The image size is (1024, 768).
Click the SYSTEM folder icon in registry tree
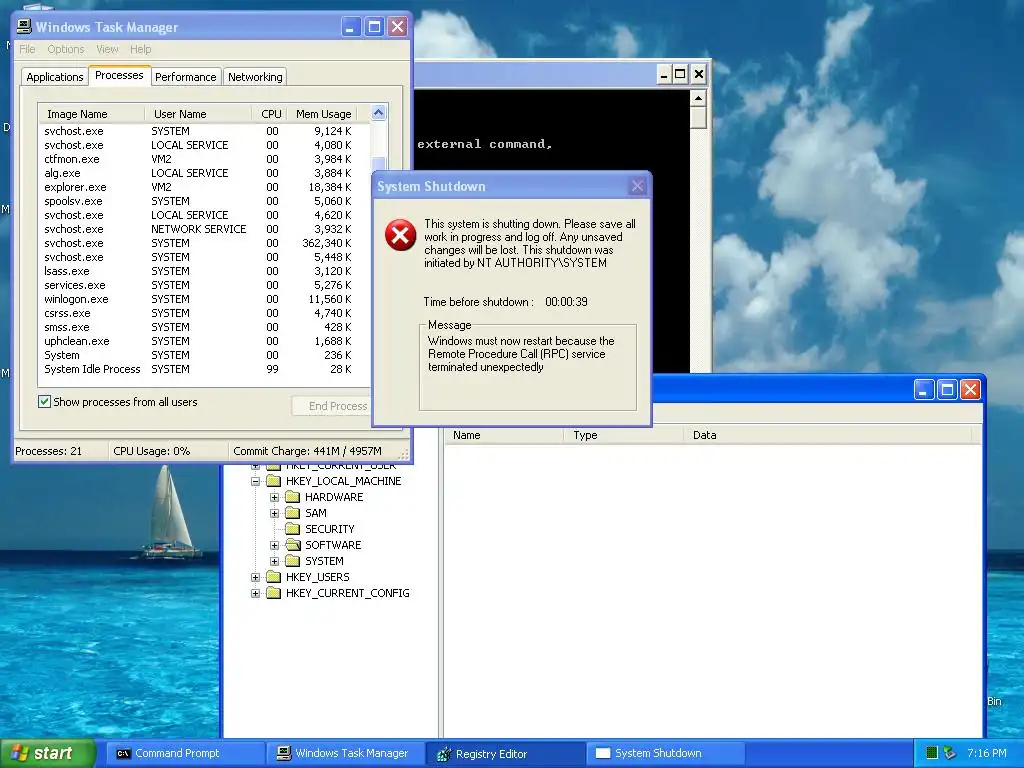point(293,561)
